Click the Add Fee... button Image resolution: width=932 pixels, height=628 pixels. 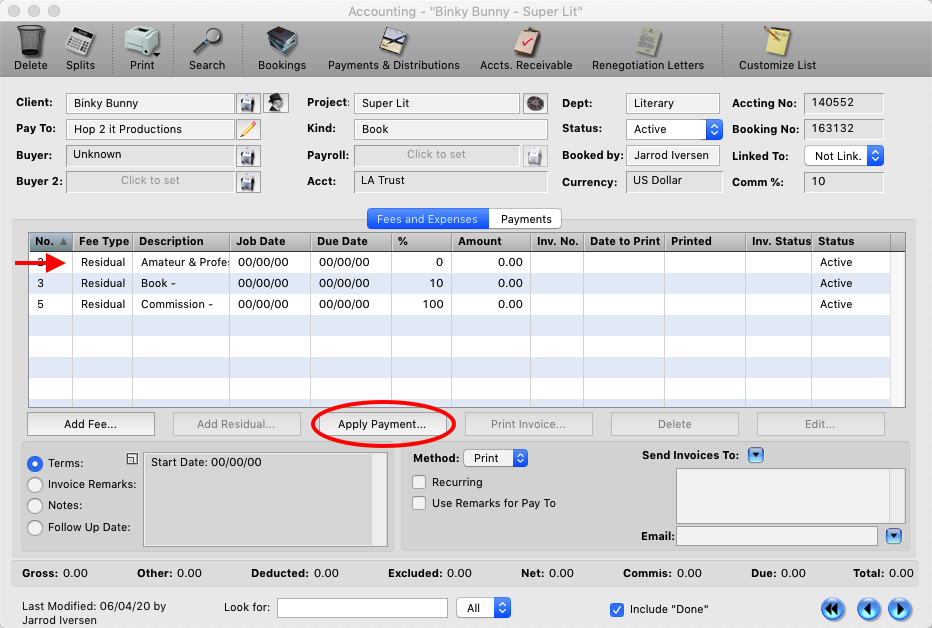91,424
